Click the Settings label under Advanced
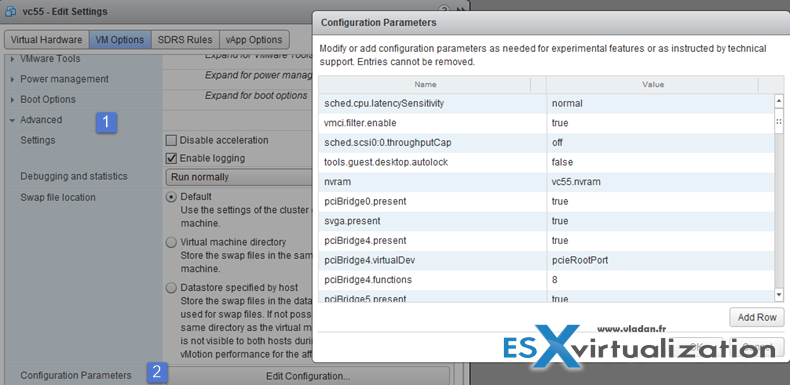This screenshot has width=790, height=385. [x=37, y=140]
